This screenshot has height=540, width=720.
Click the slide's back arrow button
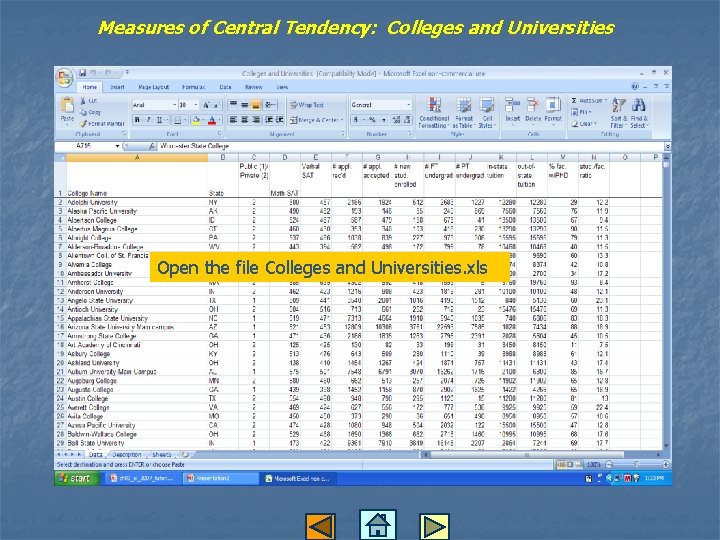click(320, 527)
